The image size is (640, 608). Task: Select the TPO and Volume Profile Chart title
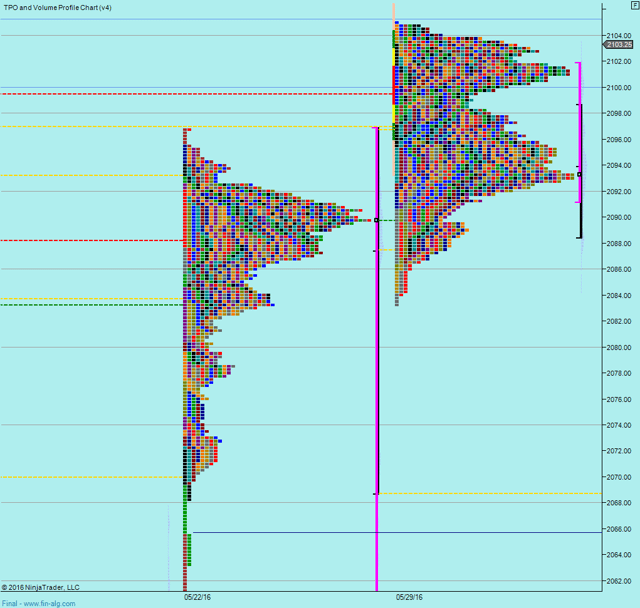pos(57,7)
